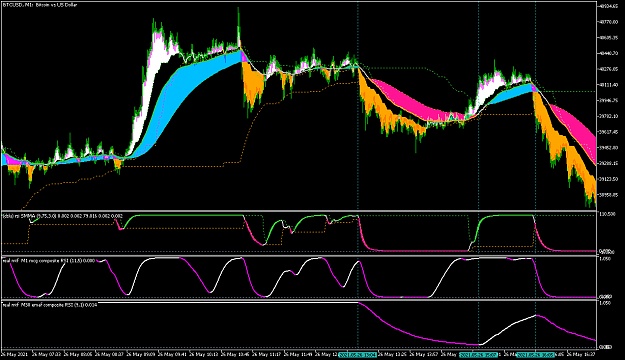The image size is (625, 360).
Task: Click the 26 May 07:33 time axis label
Action: (47, 354)
